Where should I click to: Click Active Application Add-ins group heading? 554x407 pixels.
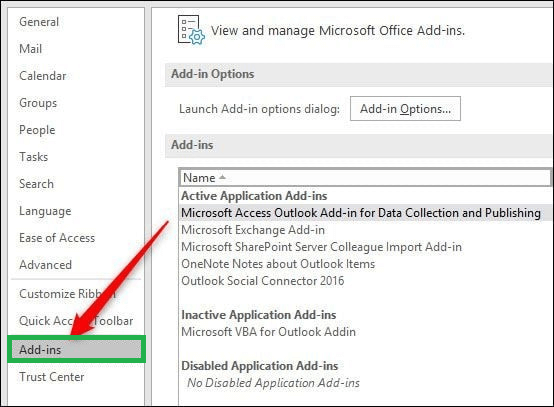tap(254, 196)
